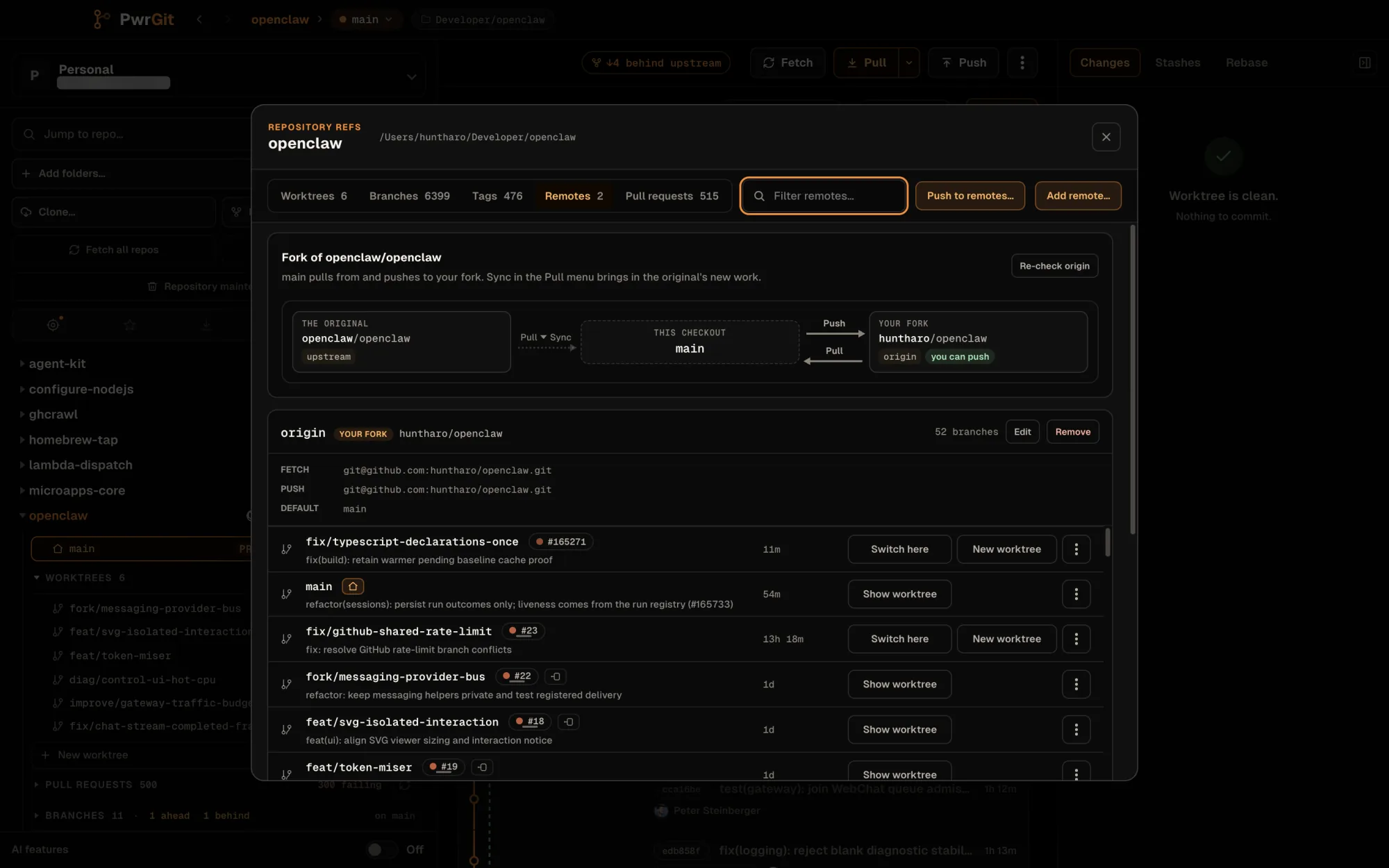Collapse the openclaw repo tree

coord(22,515)
